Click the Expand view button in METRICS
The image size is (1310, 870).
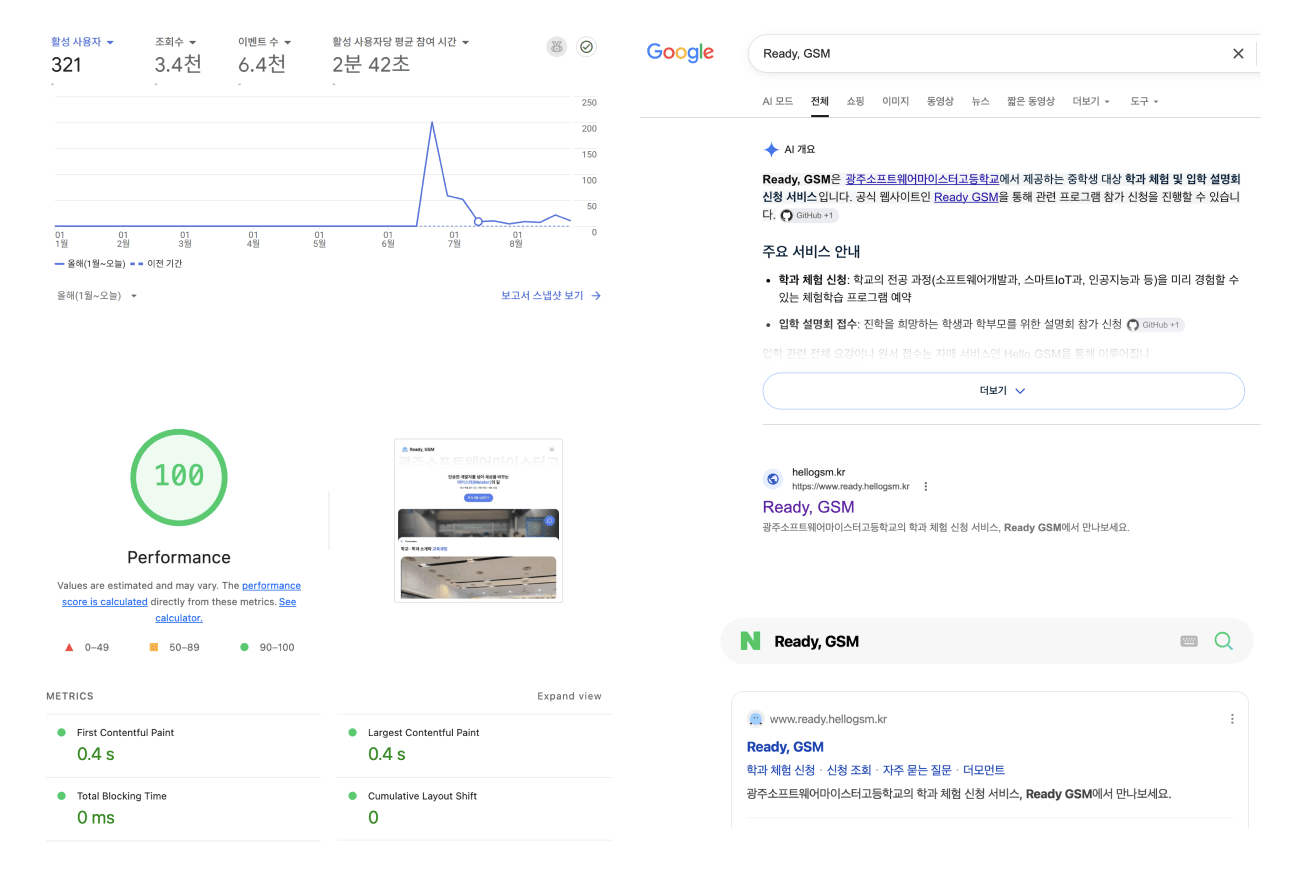(x=569, y=696)
